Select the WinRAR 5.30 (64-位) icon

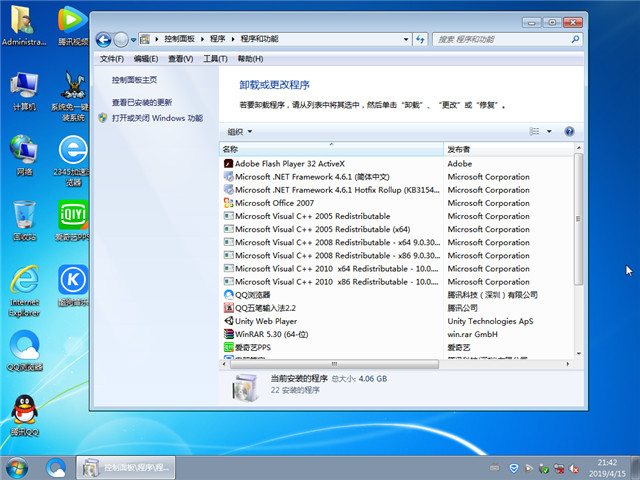pos(229,334)
